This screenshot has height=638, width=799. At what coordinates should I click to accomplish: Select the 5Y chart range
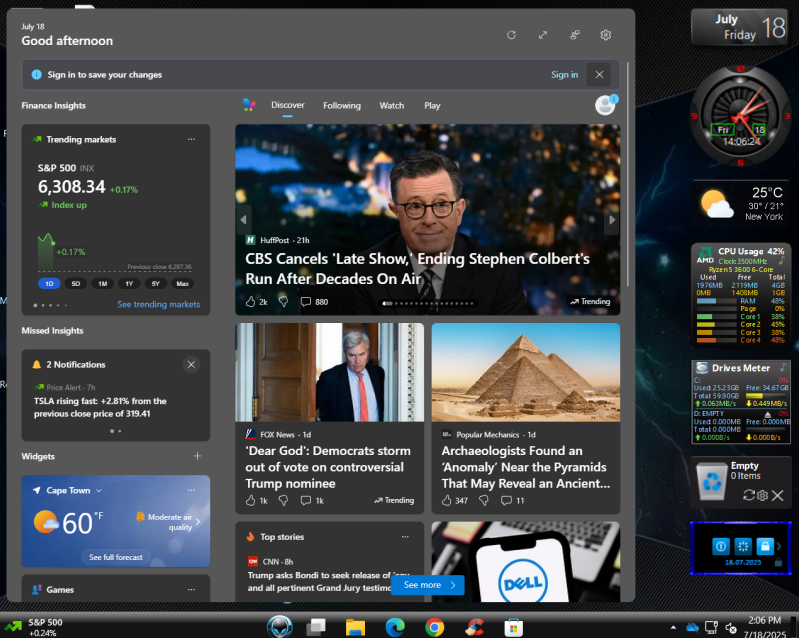pyautogui.click(x=156, y=284)
